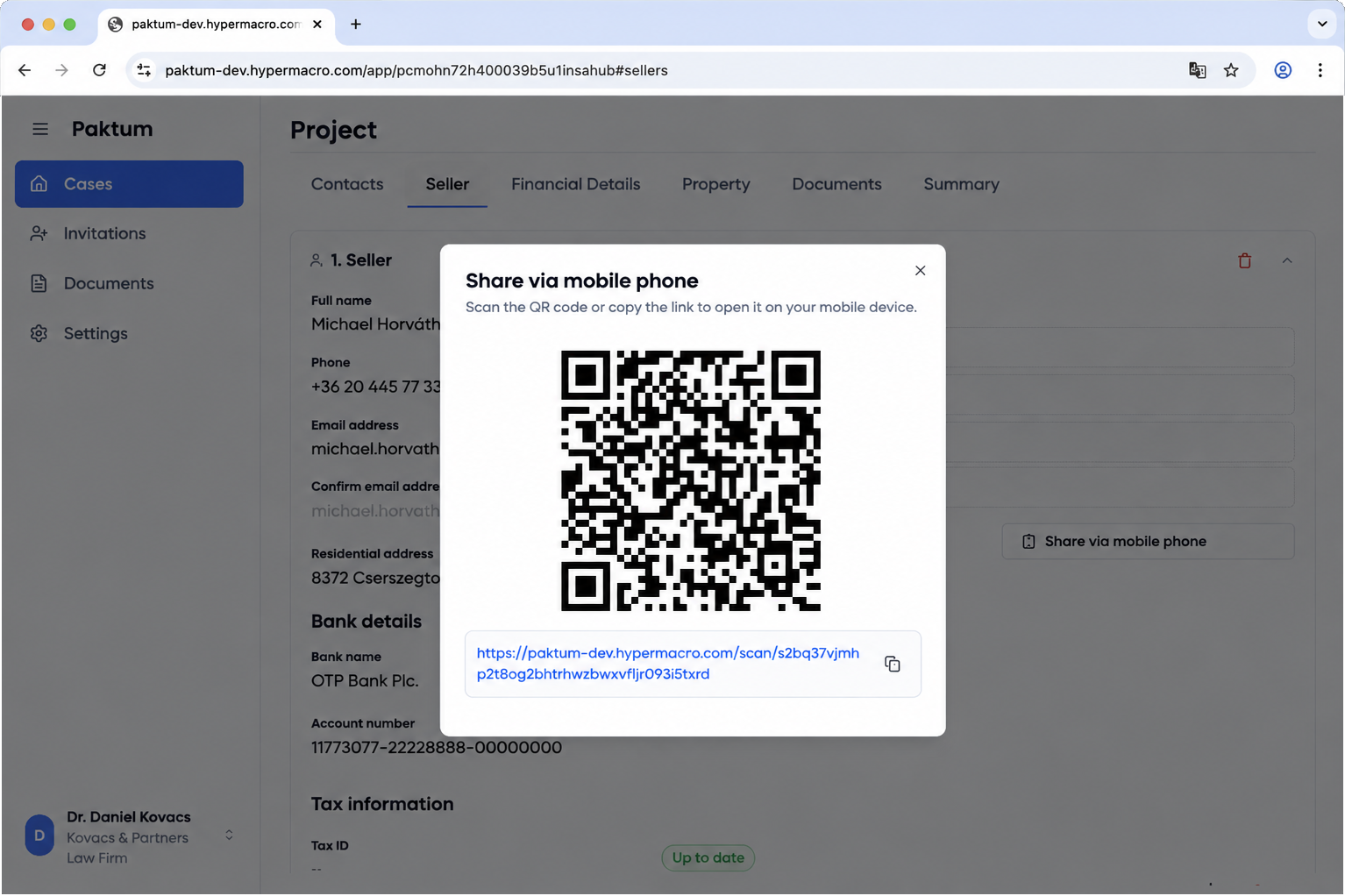Open Settings in the sidebar
The height and width of the screenshot is (896, 1345).
(x=129, y=333)
